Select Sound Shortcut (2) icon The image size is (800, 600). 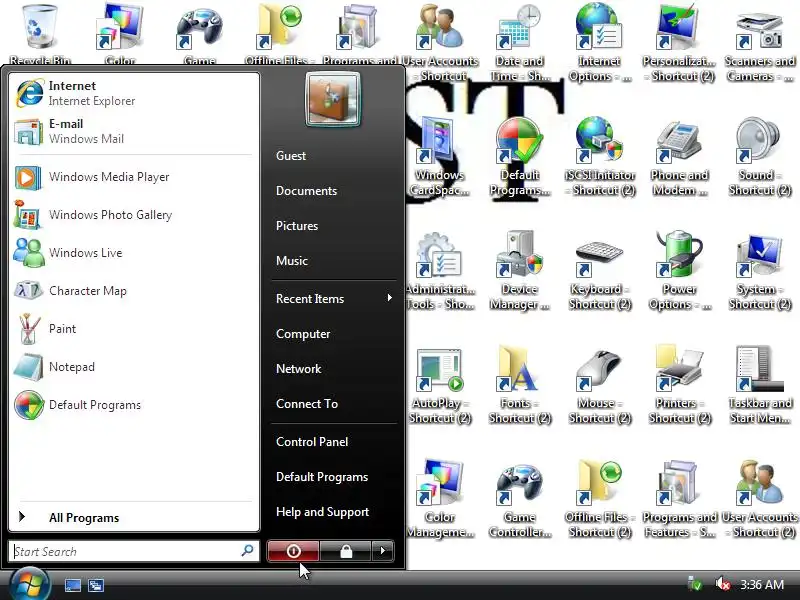(x=760, y=157)
